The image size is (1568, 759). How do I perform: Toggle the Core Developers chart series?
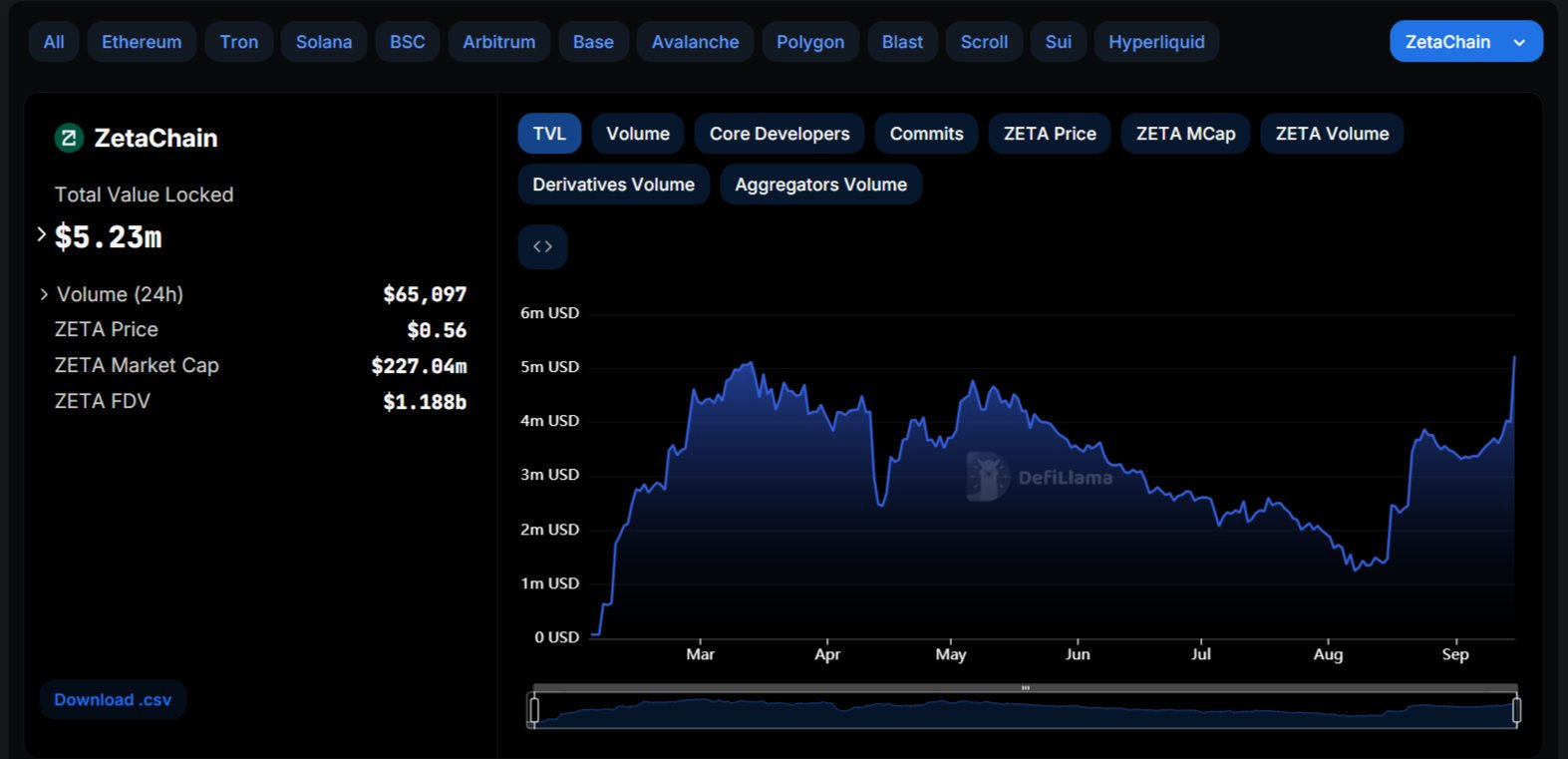tap(780, 134)
